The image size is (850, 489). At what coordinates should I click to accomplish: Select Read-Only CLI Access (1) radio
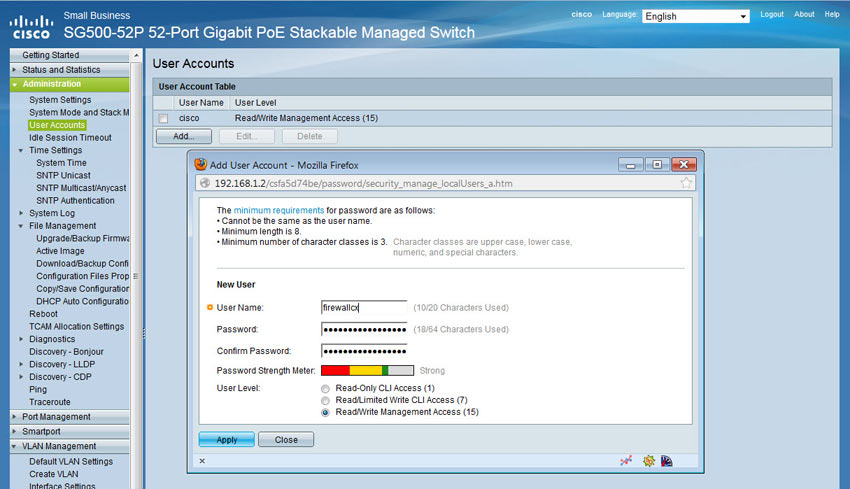click(x=325, y=389)
